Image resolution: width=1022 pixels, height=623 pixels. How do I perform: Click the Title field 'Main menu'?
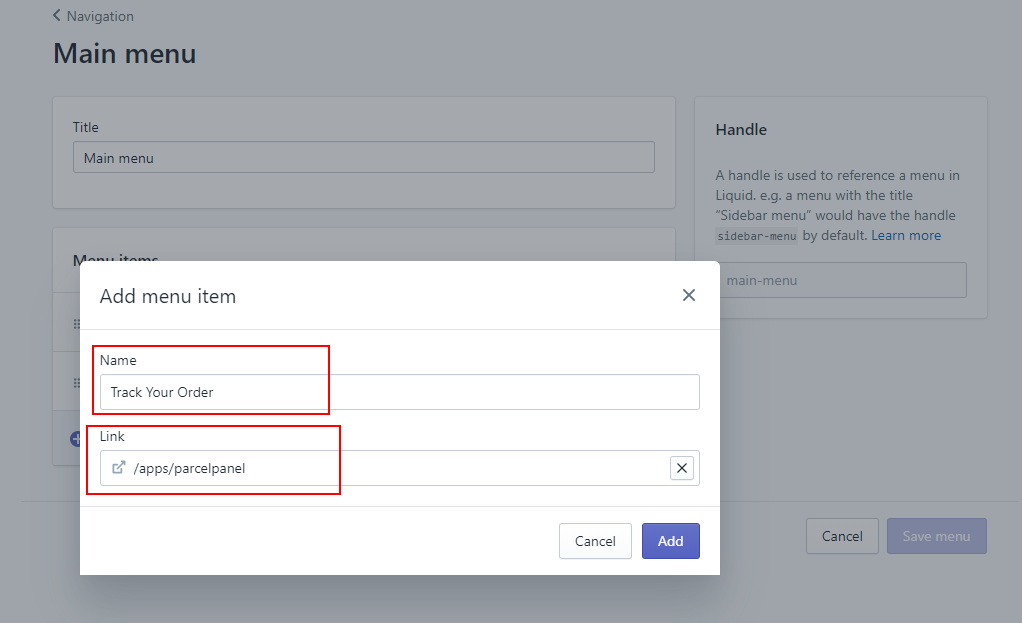(364, 158)
